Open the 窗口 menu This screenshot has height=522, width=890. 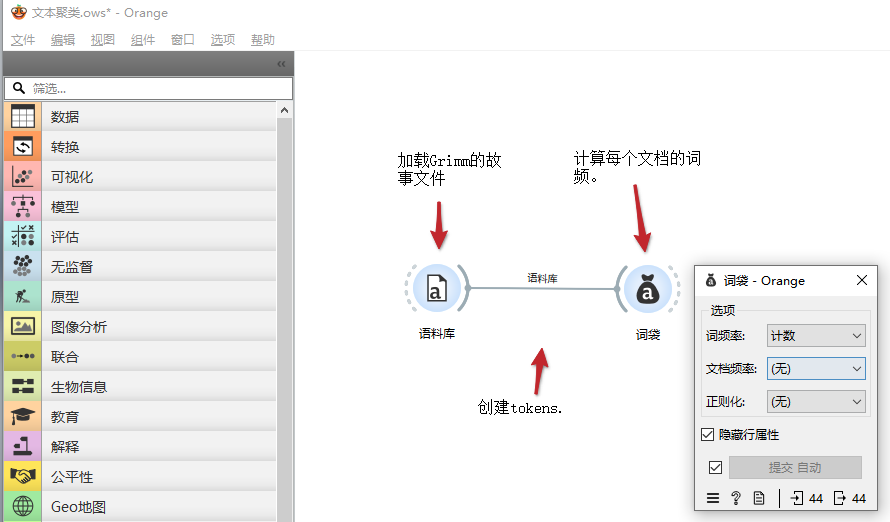click(x=183, y=40)
